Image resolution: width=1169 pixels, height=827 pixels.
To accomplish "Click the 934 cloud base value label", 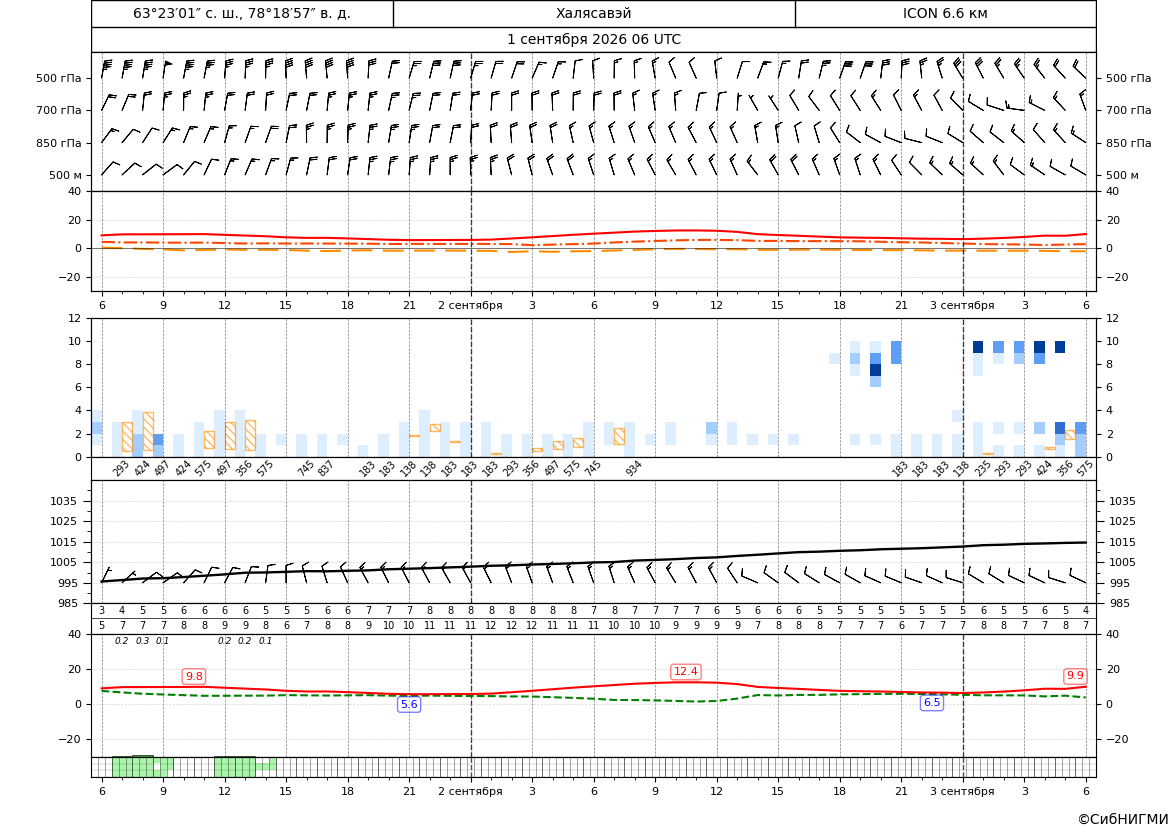I will tap(633, 468).
